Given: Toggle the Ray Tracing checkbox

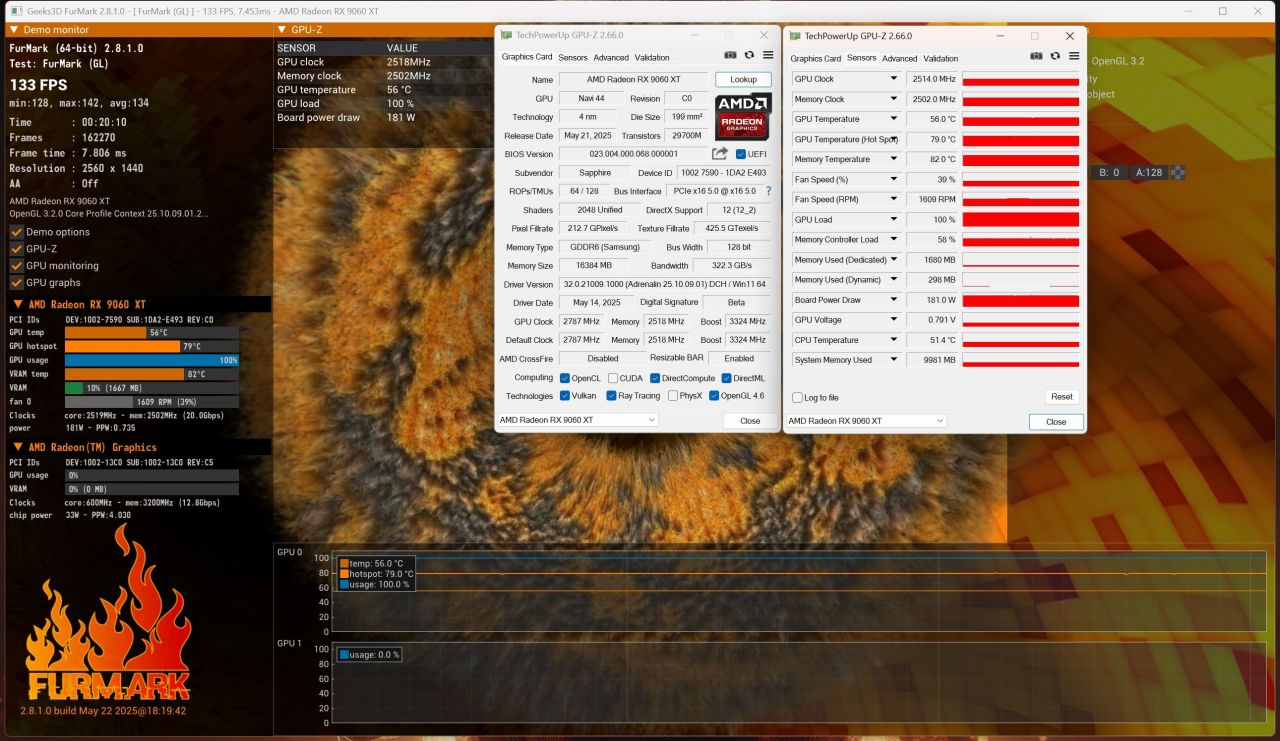Looking at the screenshot, I should tap(612, 396).
